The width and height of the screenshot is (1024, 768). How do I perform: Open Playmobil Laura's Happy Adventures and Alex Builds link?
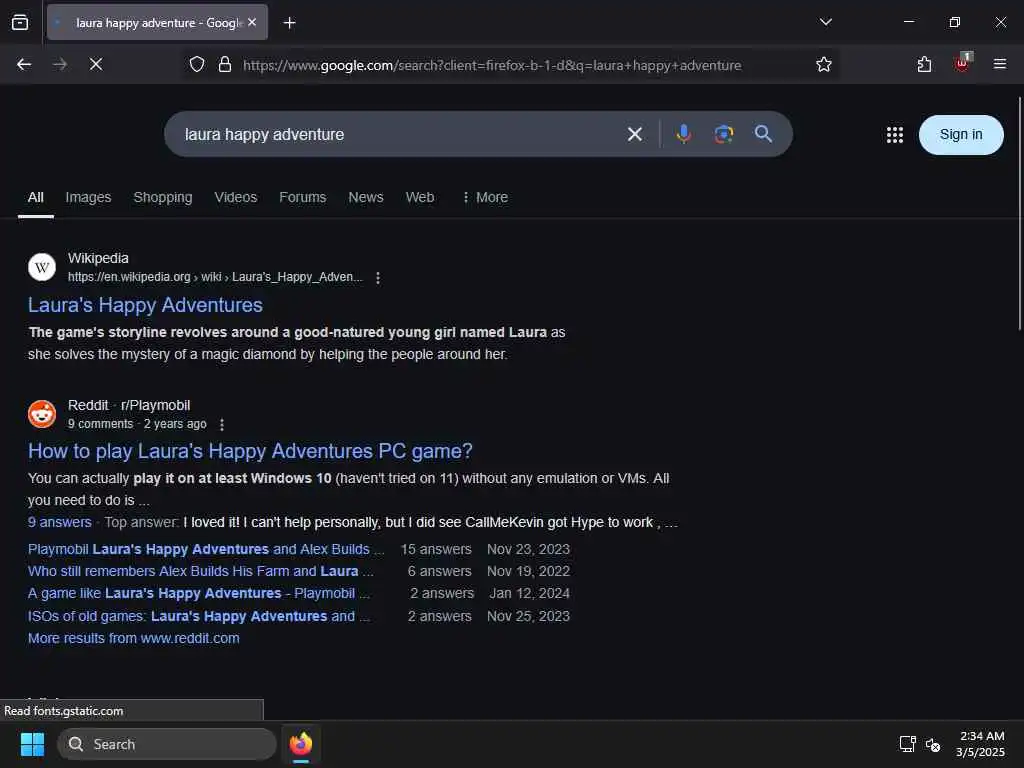pyautogui.click(x=206, y=549)
